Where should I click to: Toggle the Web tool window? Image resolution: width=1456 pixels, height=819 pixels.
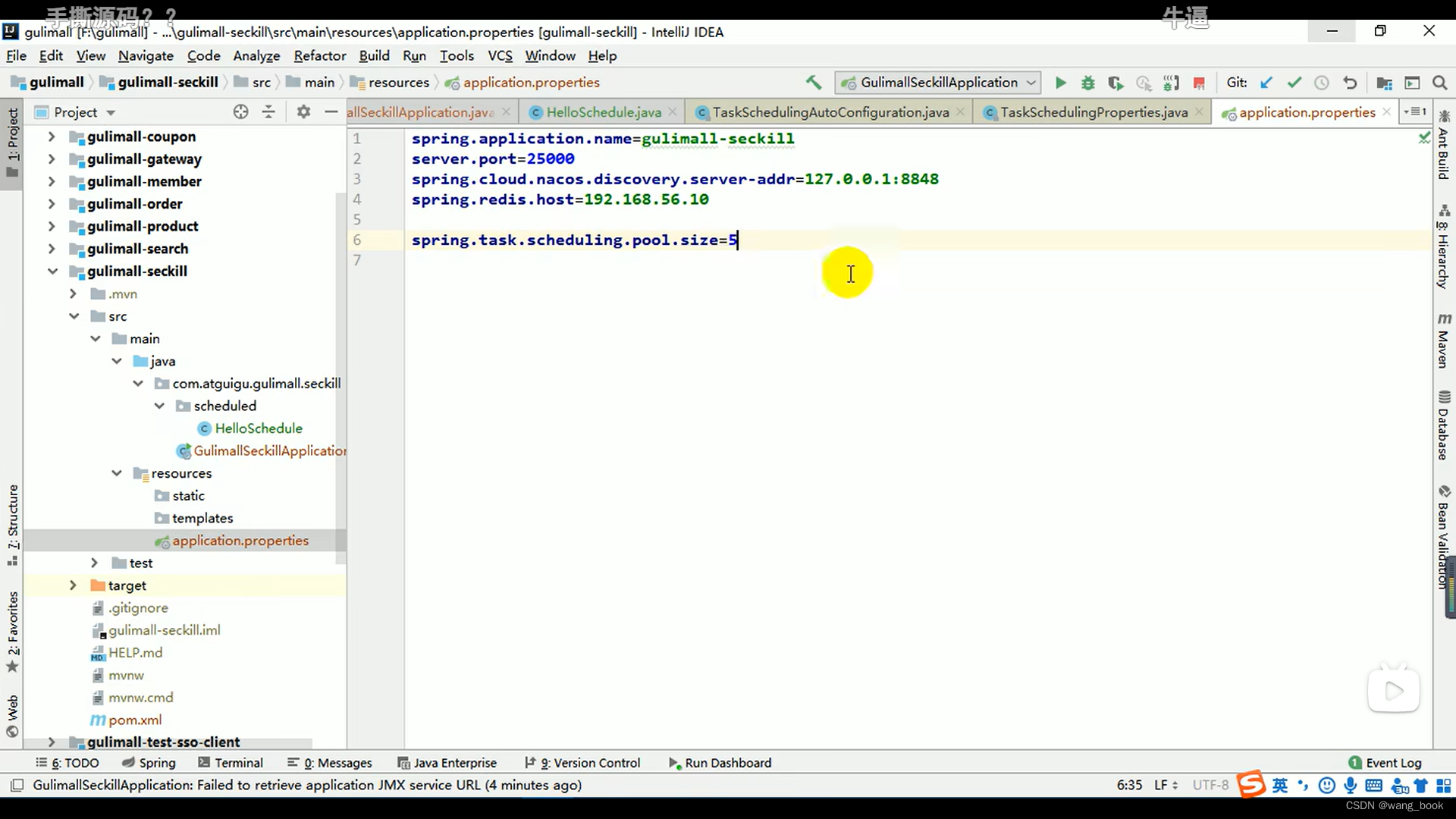pyautogui.click(x=12, y=715)
